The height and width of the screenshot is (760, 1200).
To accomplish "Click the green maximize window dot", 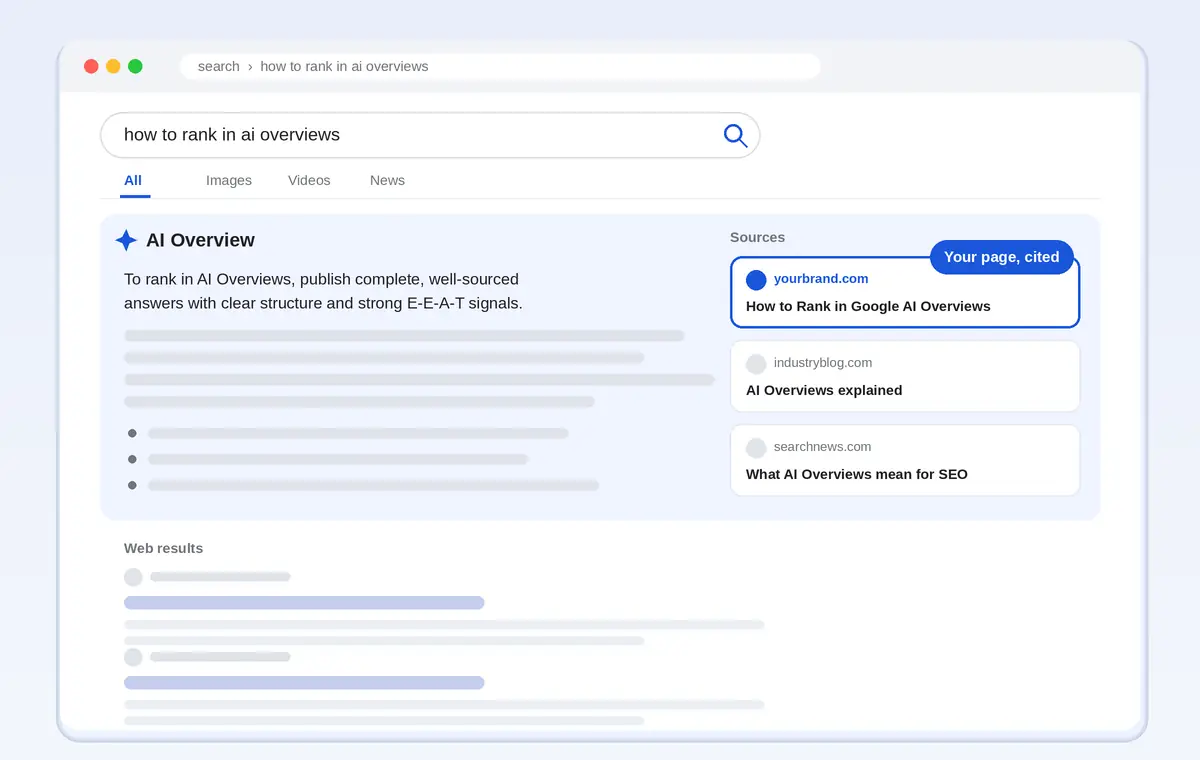I will coord(135,66).
